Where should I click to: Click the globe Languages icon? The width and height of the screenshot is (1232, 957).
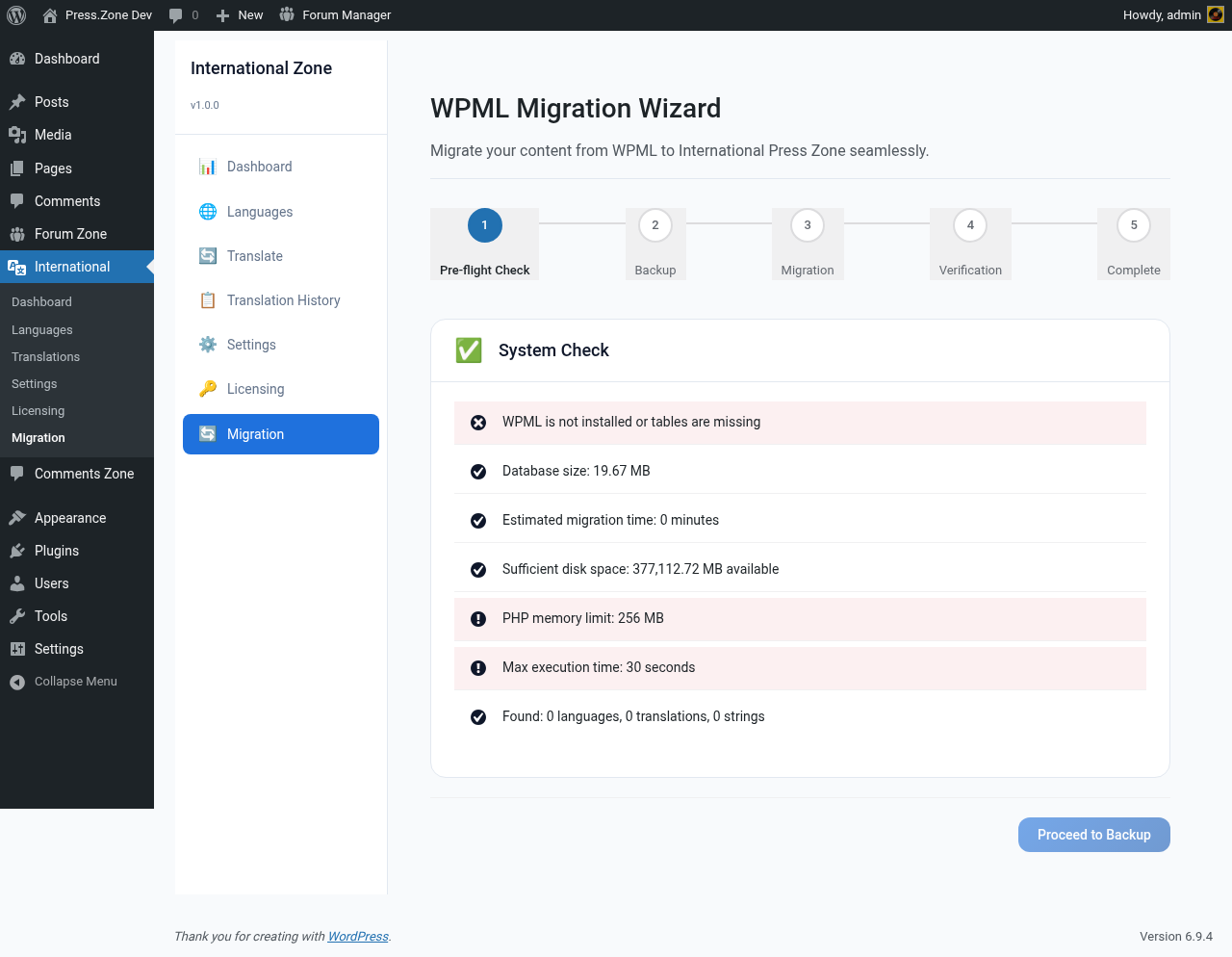(208, 212)
